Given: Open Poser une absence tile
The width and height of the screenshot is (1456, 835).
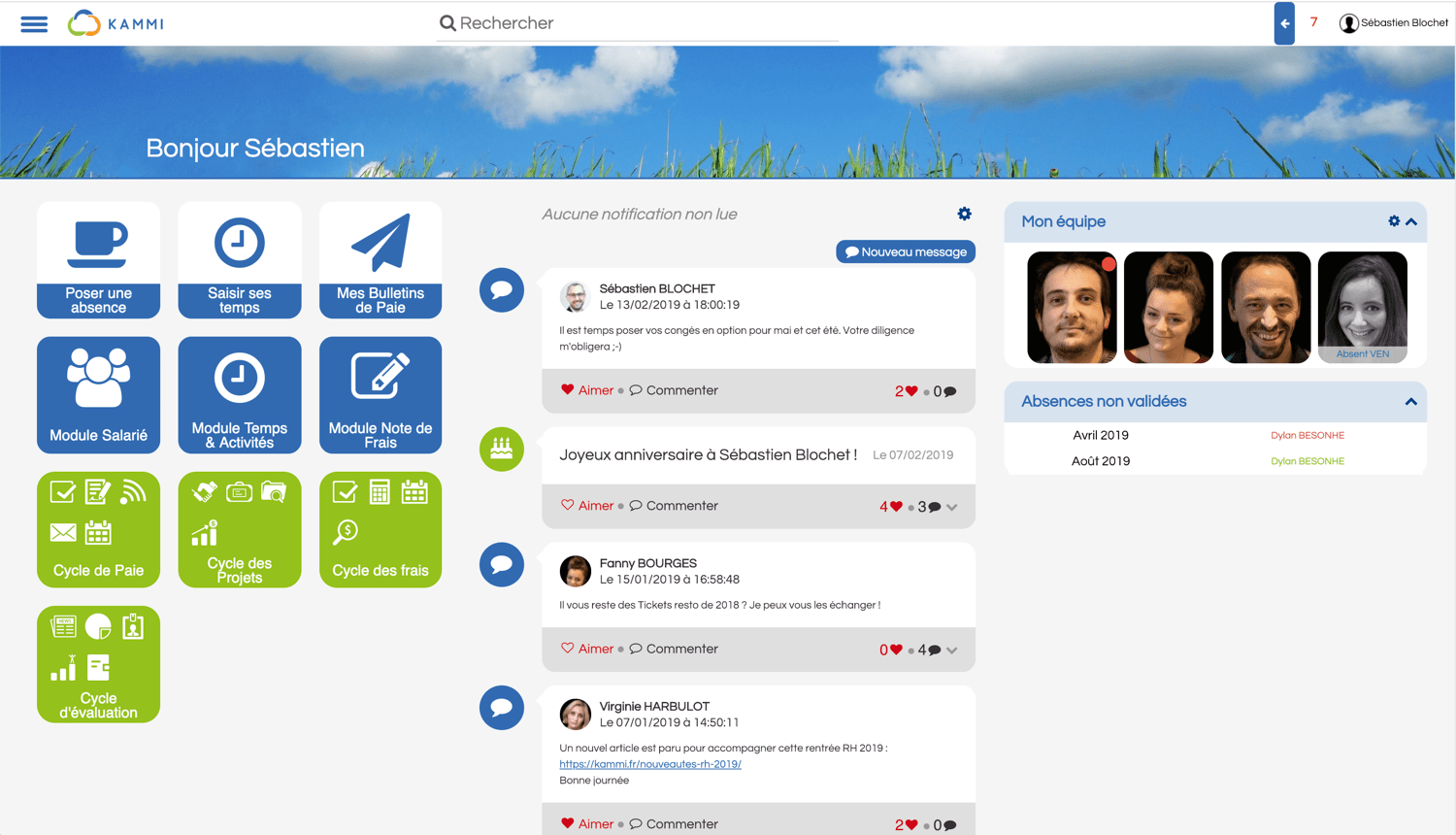Looking at the screenshot, I should point(98,260).
